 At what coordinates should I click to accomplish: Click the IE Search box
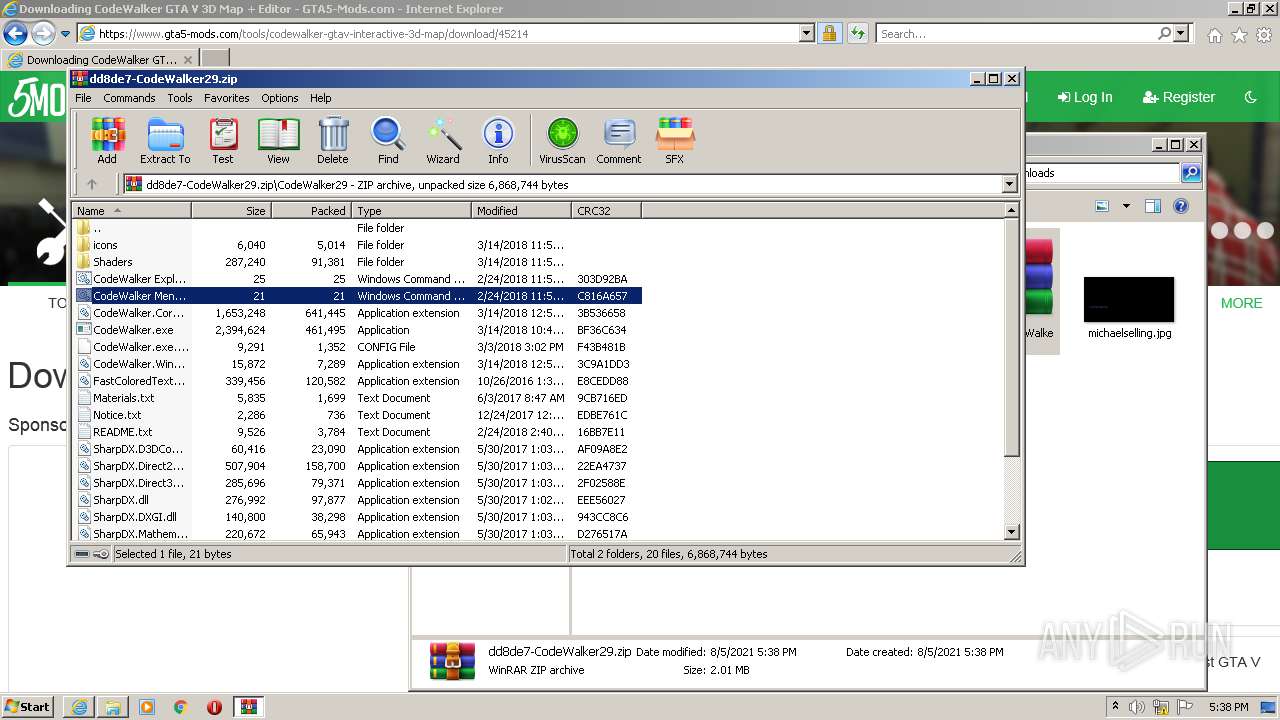[x=1018, y=33]
